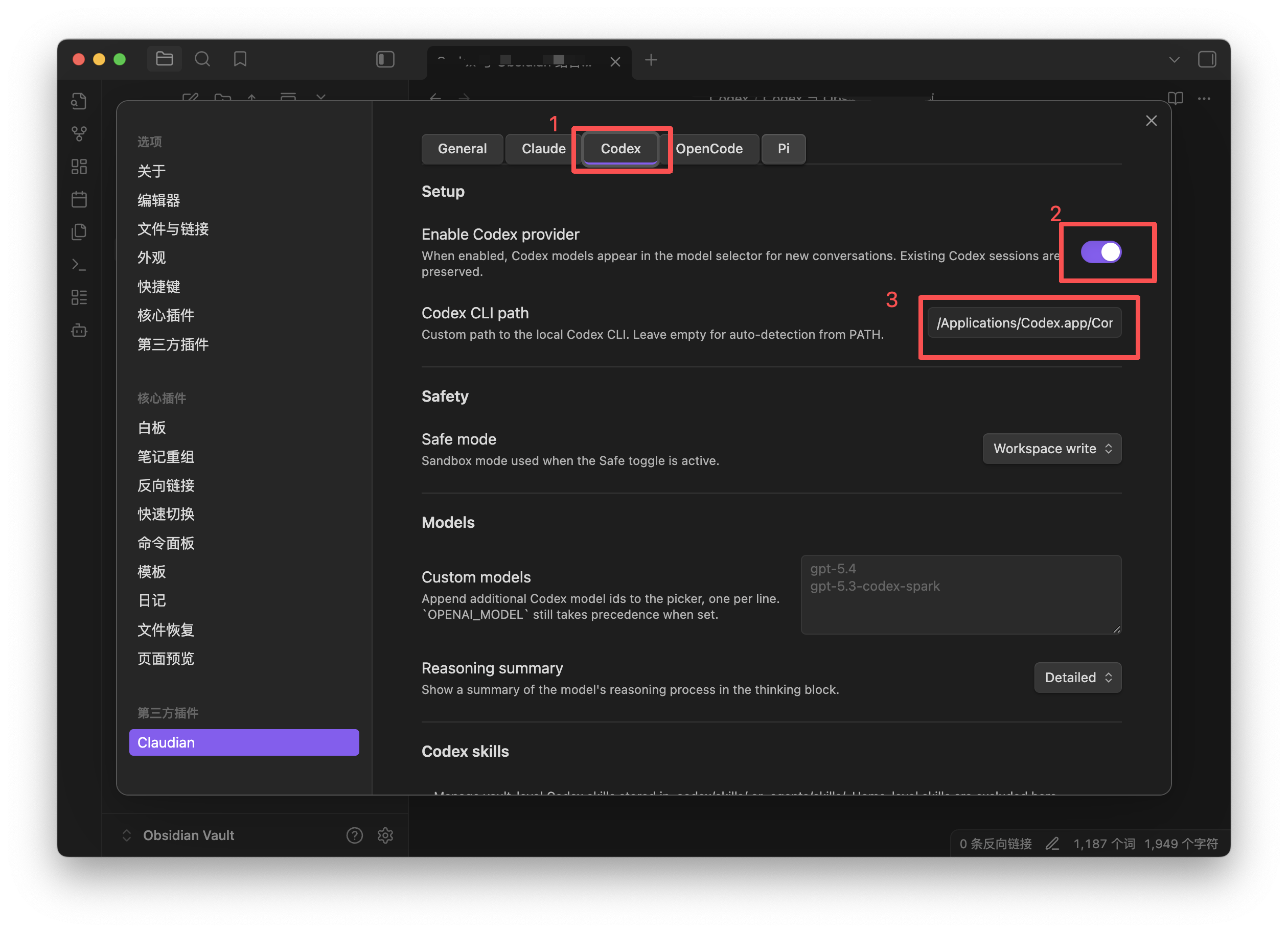The width and height of the screenshot is (1288, 932).
Task: Open the search icon in top bar
Action: [x=202, y=59]
